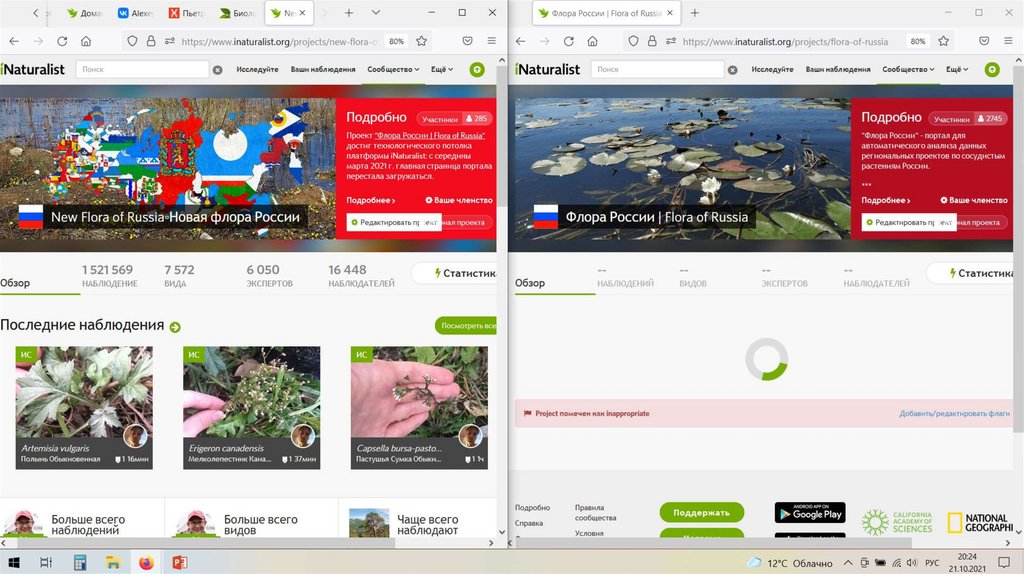Open Pocket save icon in right browser window
Screen dimensions: 1024x574
[984, 41]
